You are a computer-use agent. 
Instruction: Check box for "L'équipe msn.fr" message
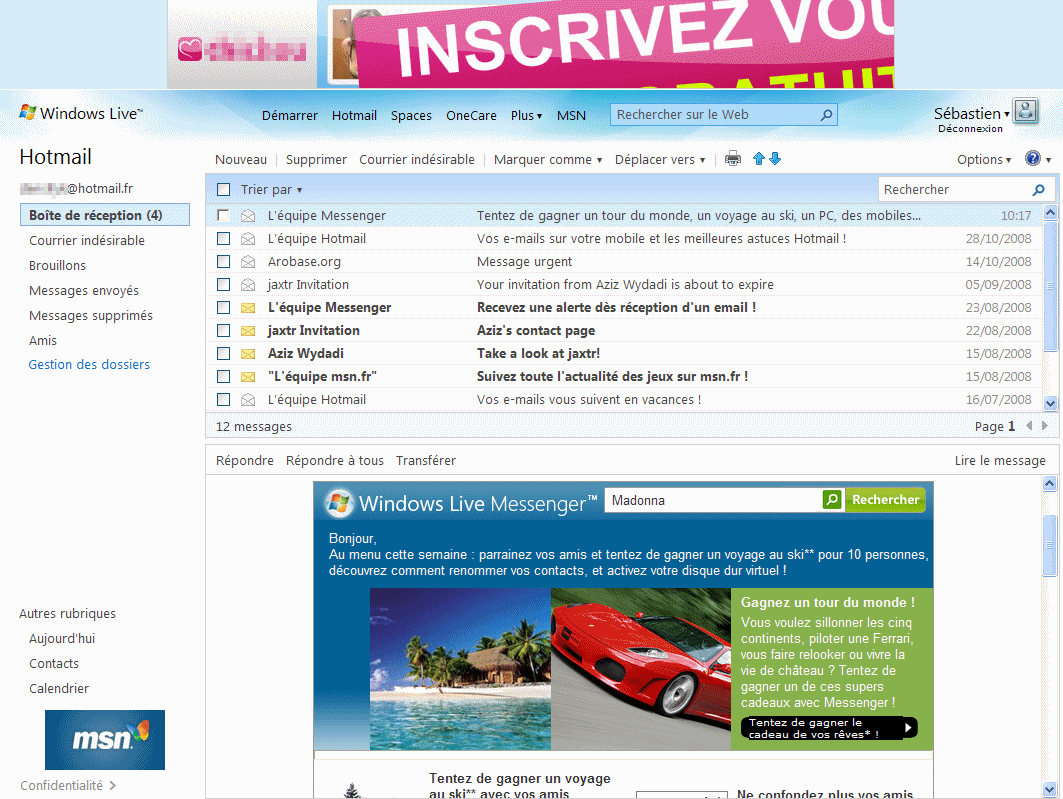(223, 377)
